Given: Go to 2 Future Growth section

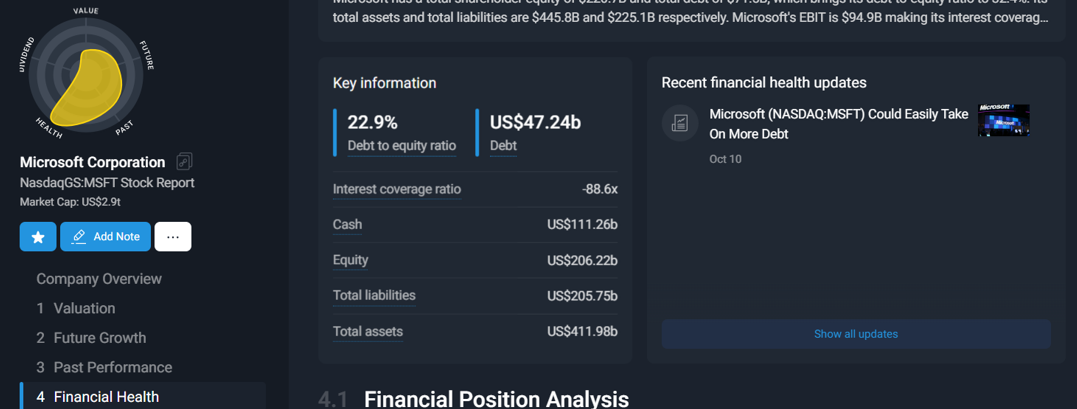Looking at the screenshot, I should (x=91, y=338).
